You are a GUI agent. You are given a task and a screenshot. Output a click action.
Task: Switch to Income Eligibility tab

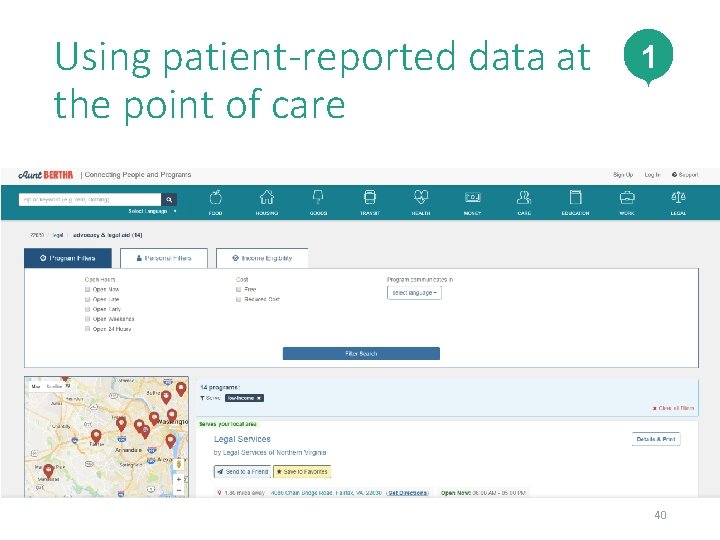tap(262, 258)
